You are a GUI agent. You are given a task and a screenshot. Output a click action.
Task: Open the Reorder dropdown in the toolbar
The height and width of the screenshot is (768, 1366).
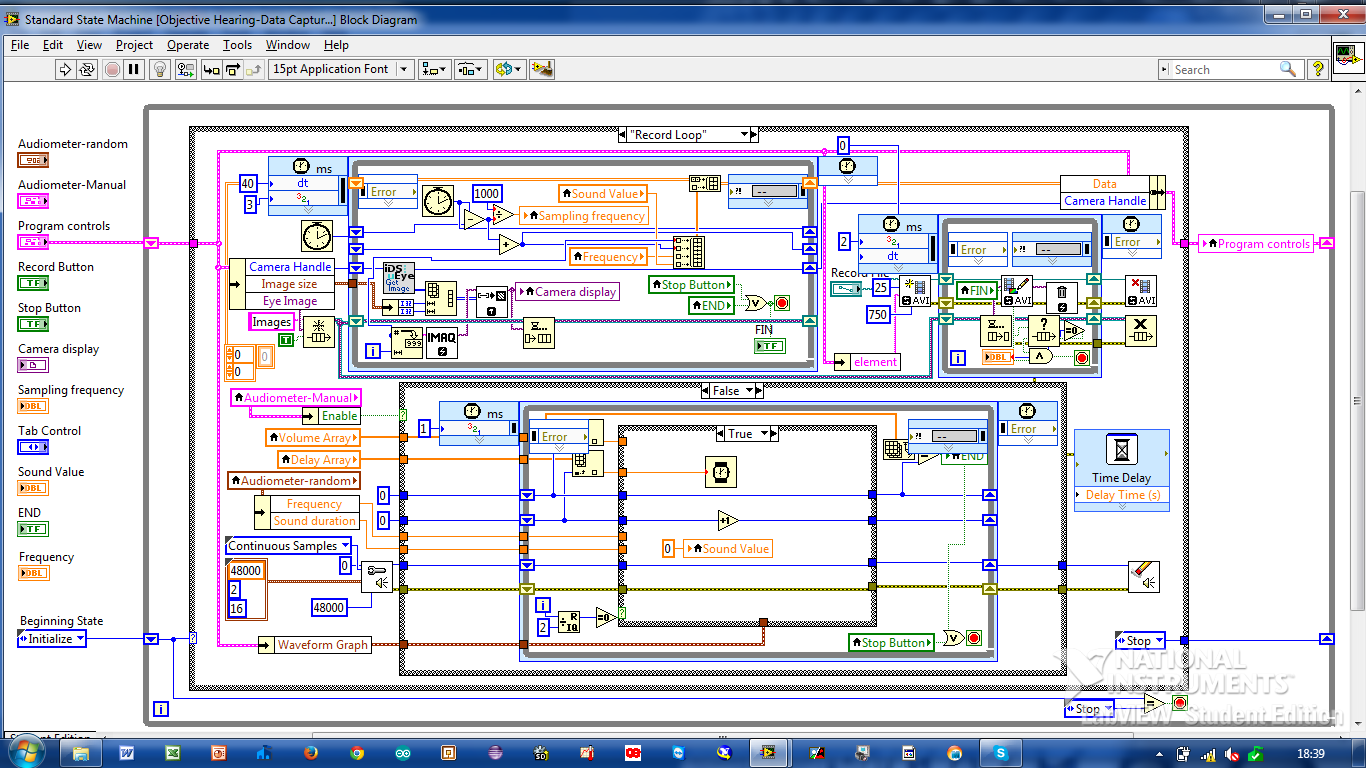point(508,69)
